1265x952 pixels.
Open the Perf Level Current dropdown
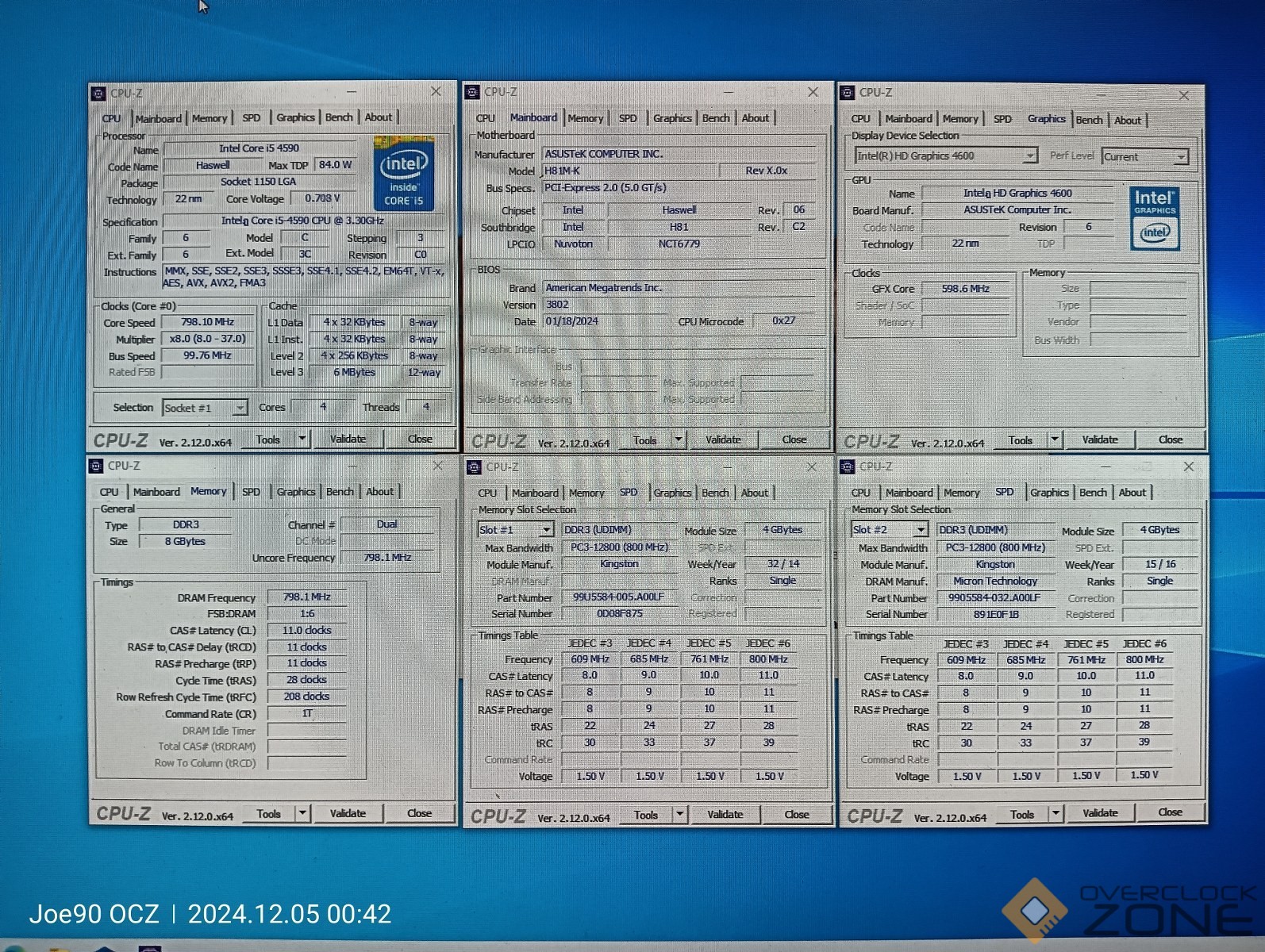click(1144, 157)
